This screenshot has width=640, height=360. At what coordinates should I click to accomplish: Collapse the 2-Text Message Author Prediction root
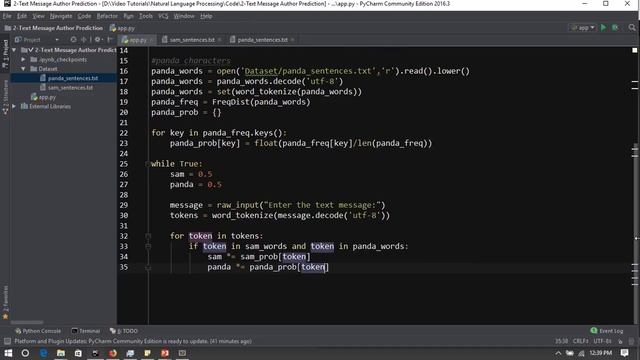click(x=14, y=50)
